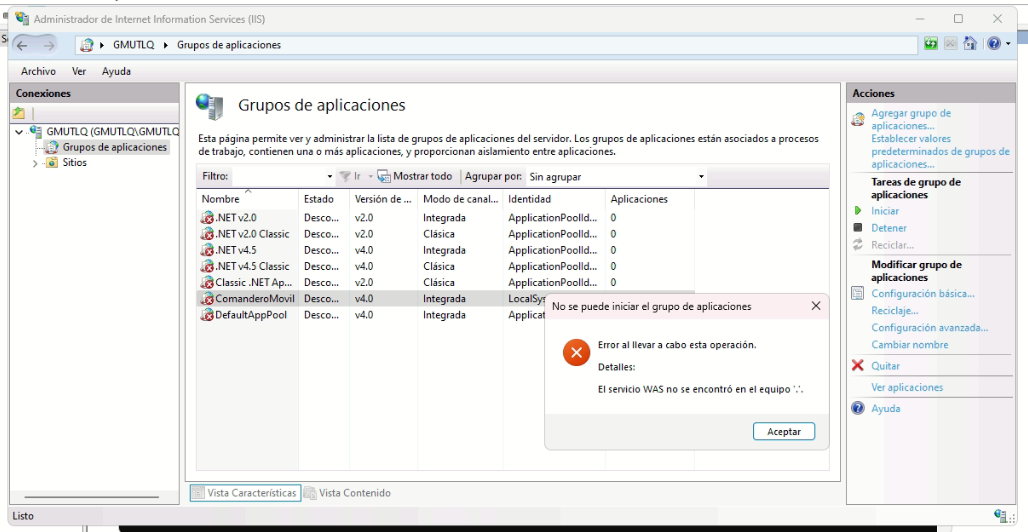Click Cambiar nombre link

point(909,344)
